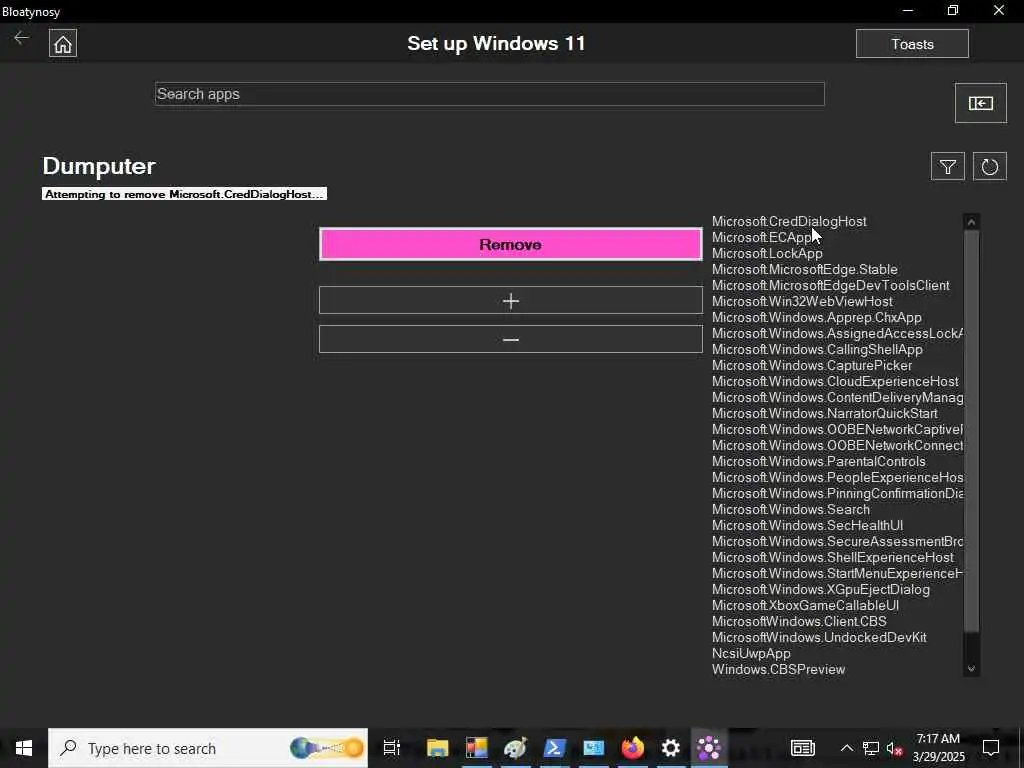Select Microsoft.Windows.Search entry
This screenshot has height=768, width=1024.
tap(791, 509)
